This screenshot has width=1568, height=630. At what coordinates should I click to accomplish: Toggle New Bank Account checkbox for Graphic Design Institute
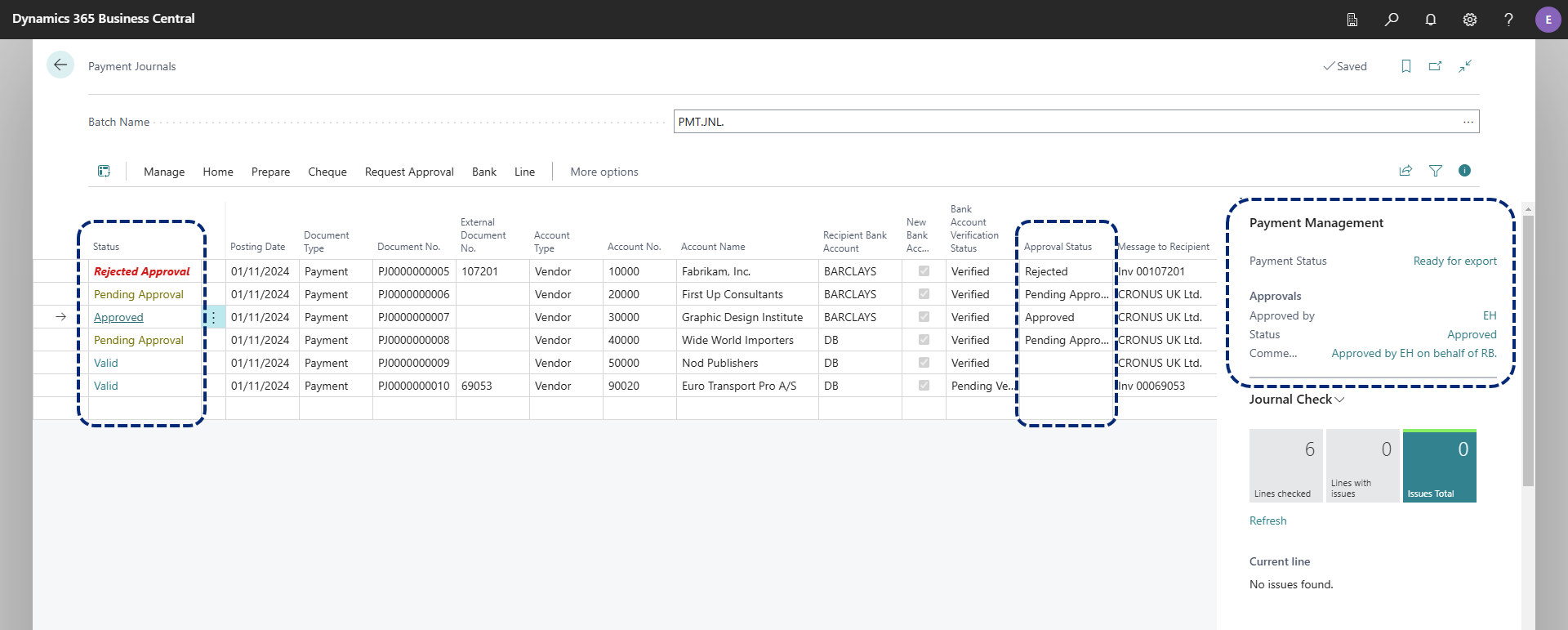pyautogui.click(x=924, y=317)
